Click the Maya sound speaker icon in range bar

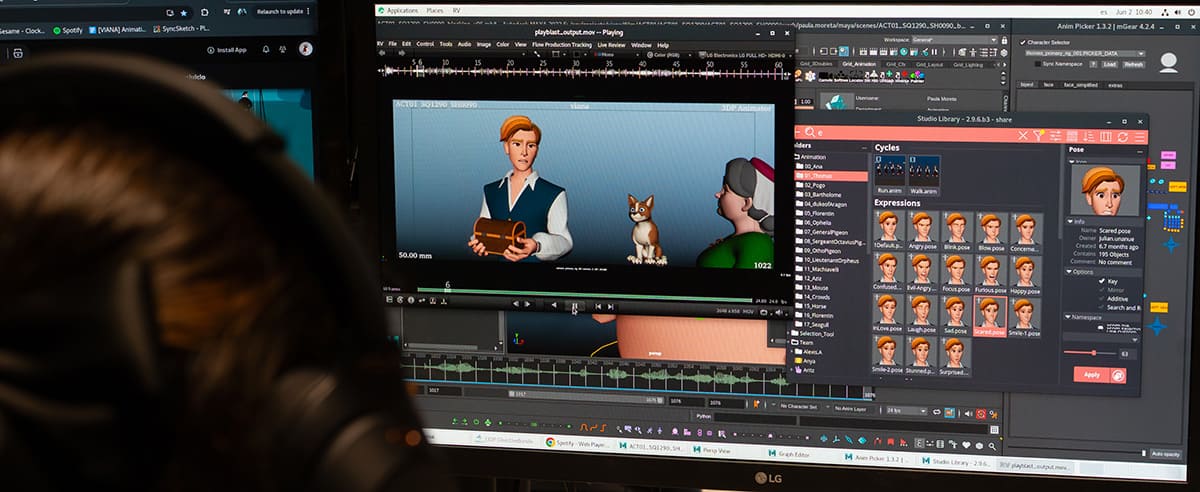coord(969,413)
